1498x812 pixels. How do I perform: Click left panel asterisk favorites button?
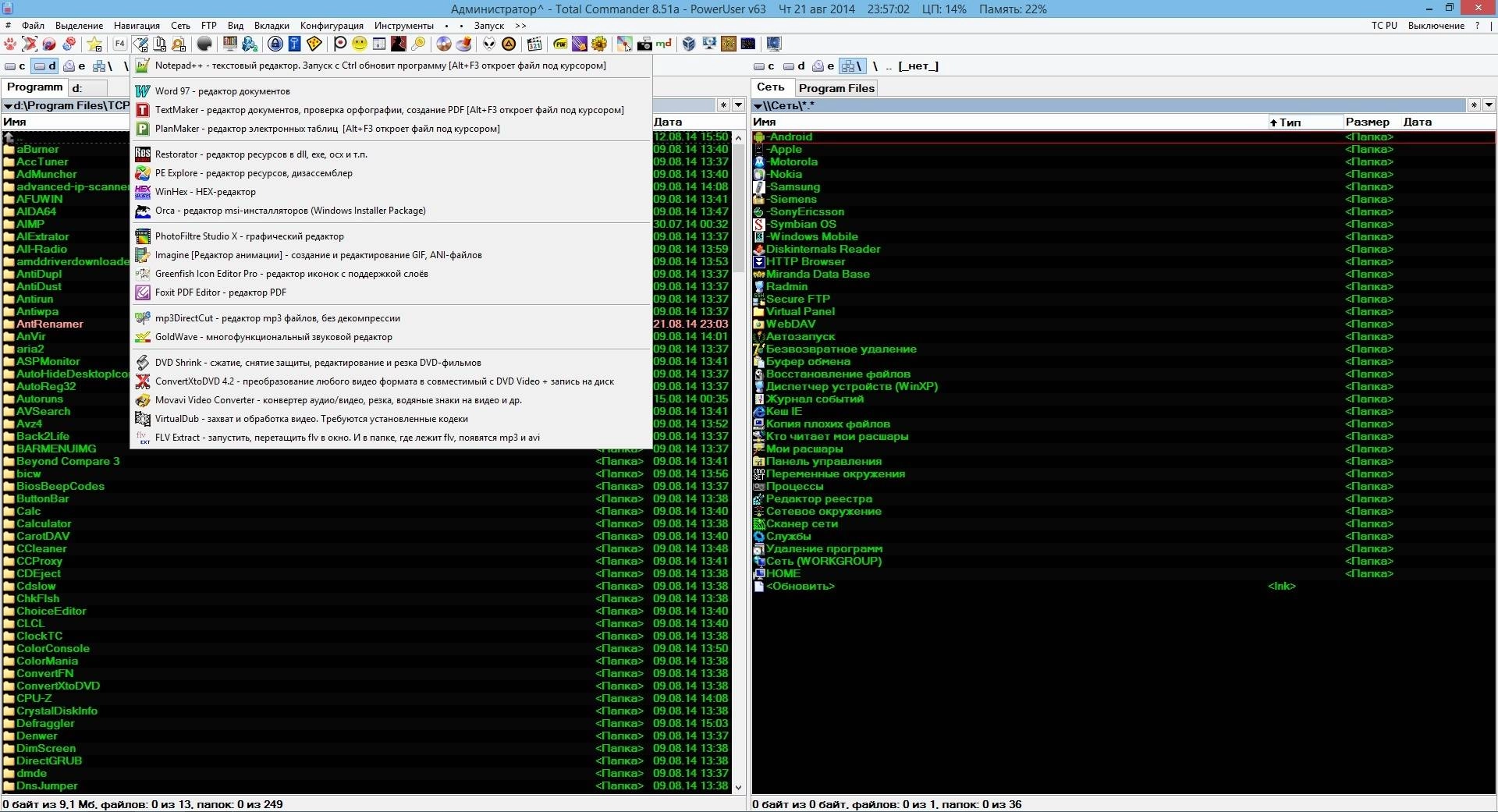[723, 105]
